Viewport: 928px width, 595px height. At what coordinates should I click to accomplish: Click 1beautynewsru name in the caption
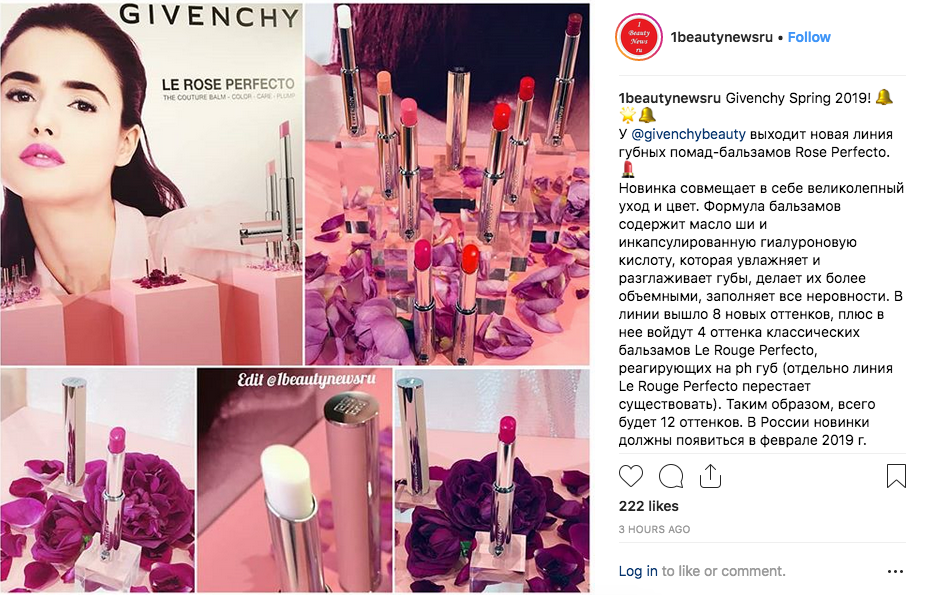pos(669,98)
